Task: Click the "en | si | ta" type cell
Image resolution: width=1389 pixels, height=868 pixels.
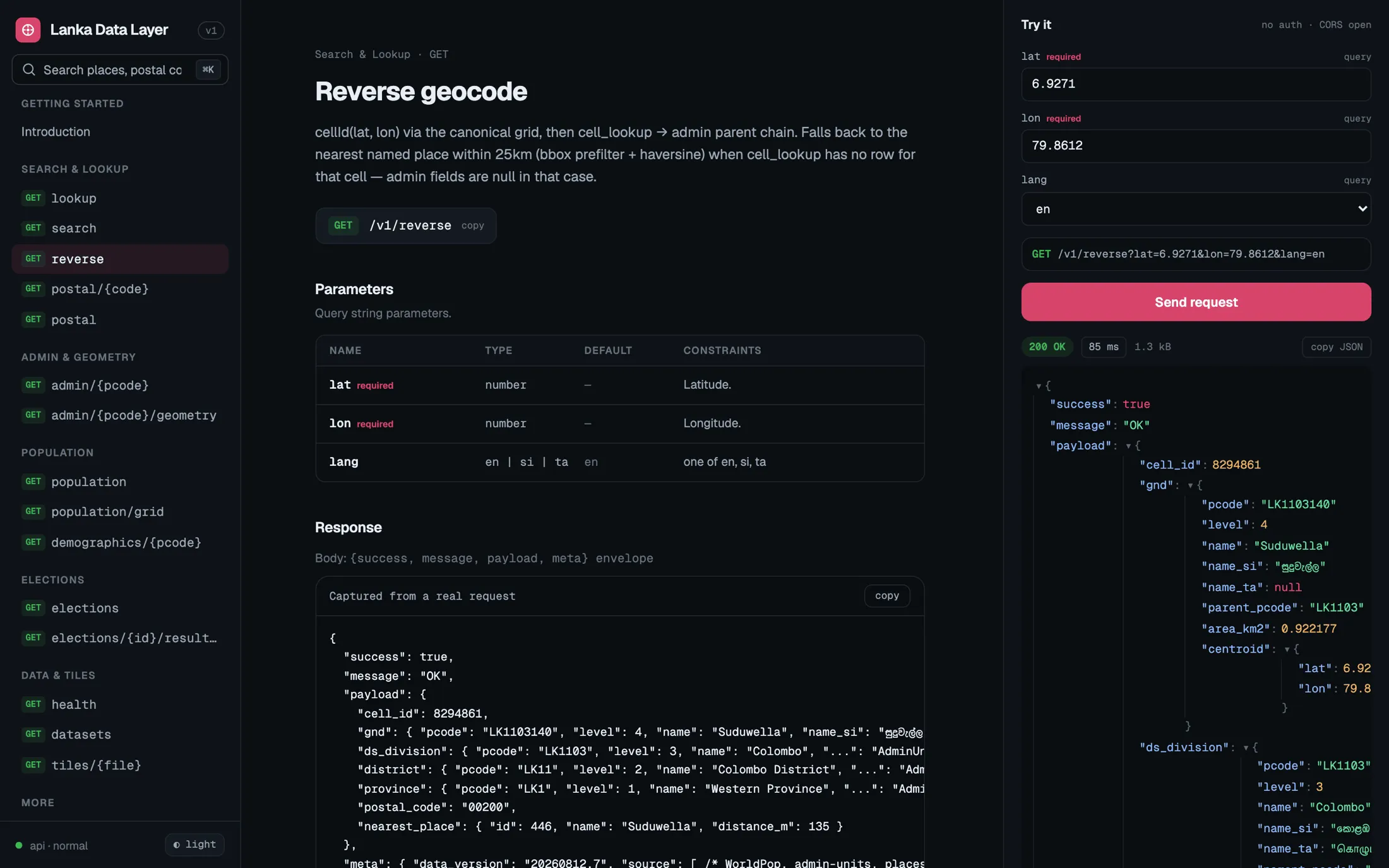Action: tap(527, 462)
